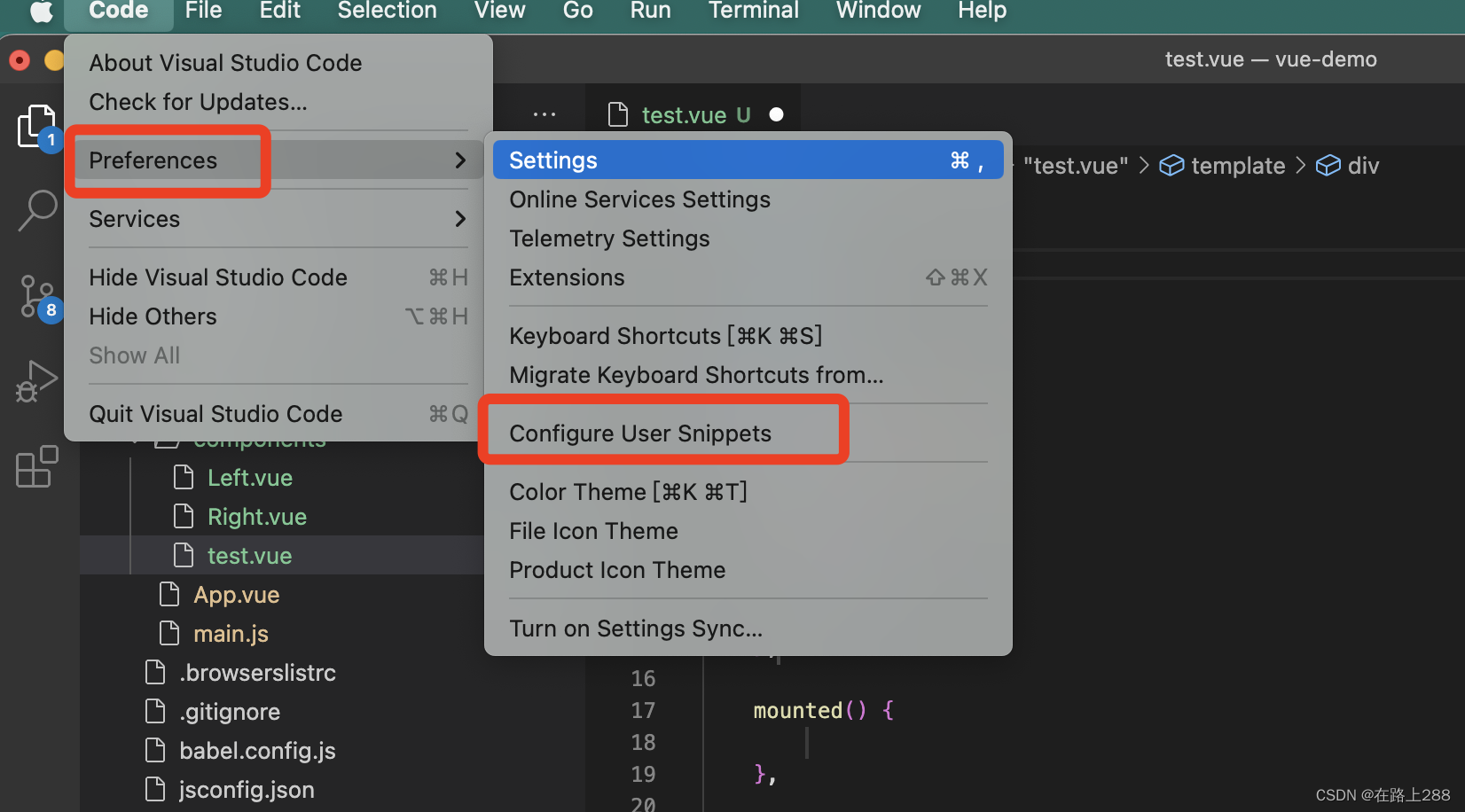1465x812 pixels.
Task: Click line number 17 in the gutter
Action: (643, 710)
